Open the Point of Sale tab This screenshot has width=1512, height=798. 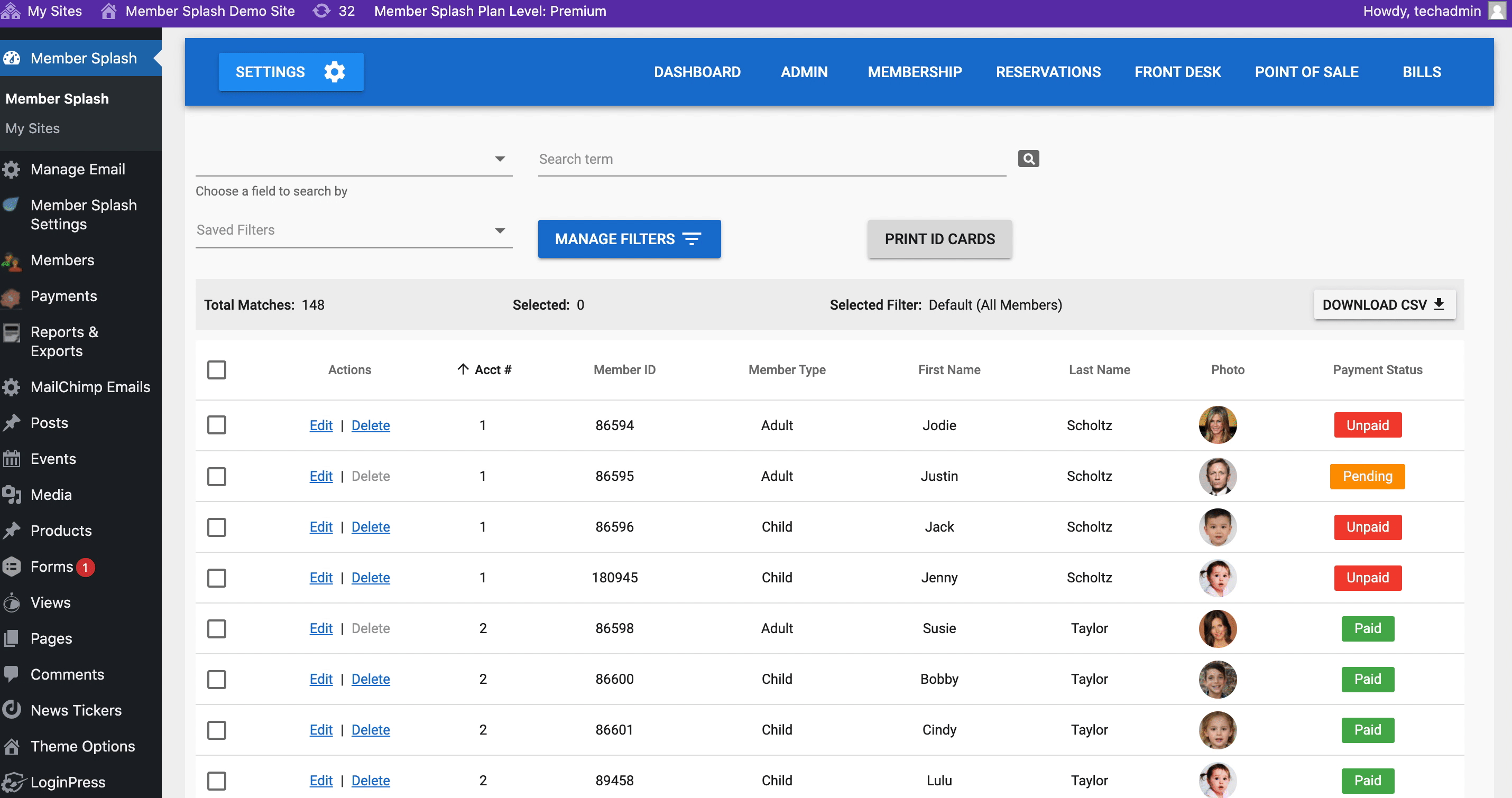coord(1306,71)
